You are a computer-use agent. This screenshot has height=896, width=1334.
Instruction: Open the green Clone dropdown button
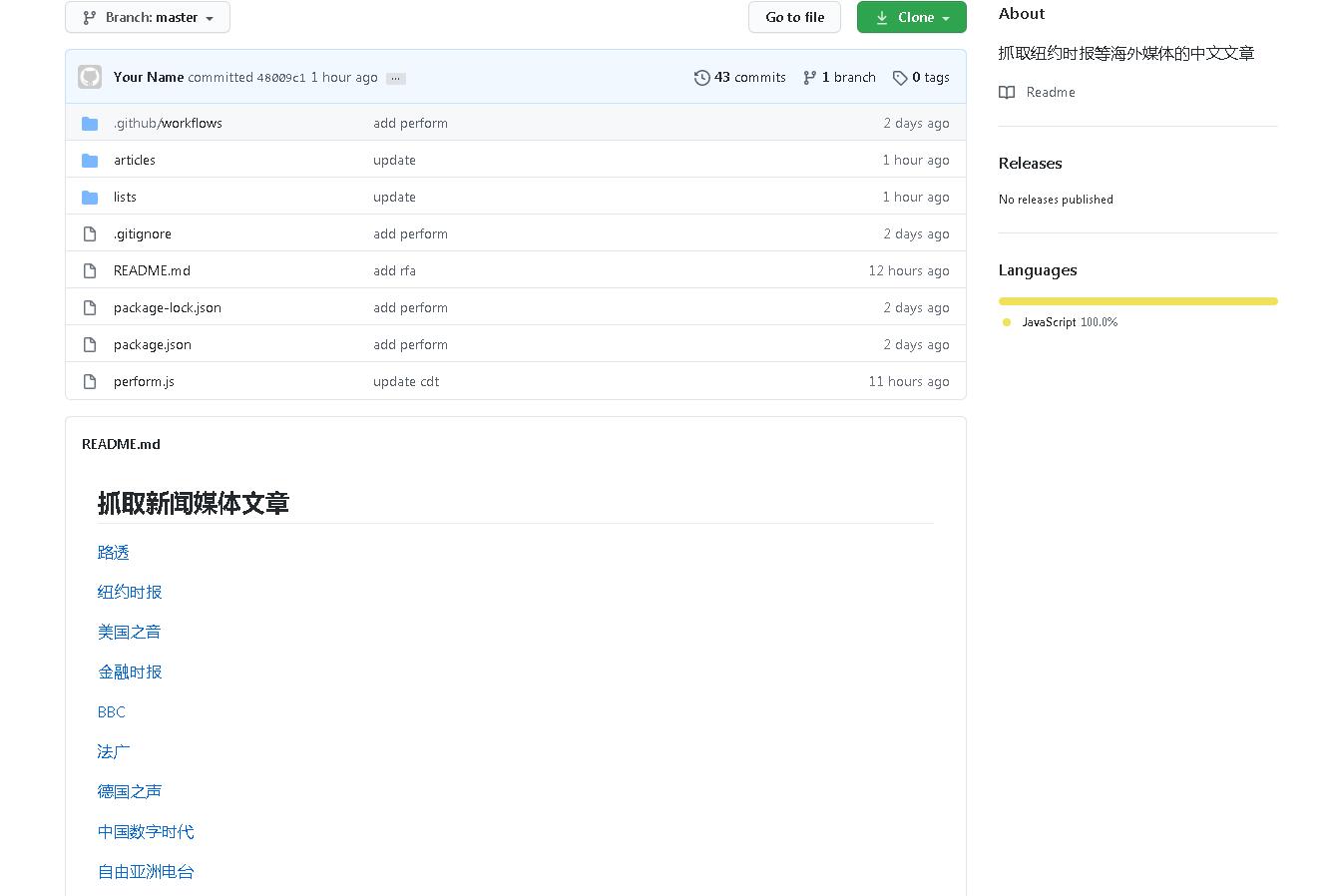click(911, 17)
